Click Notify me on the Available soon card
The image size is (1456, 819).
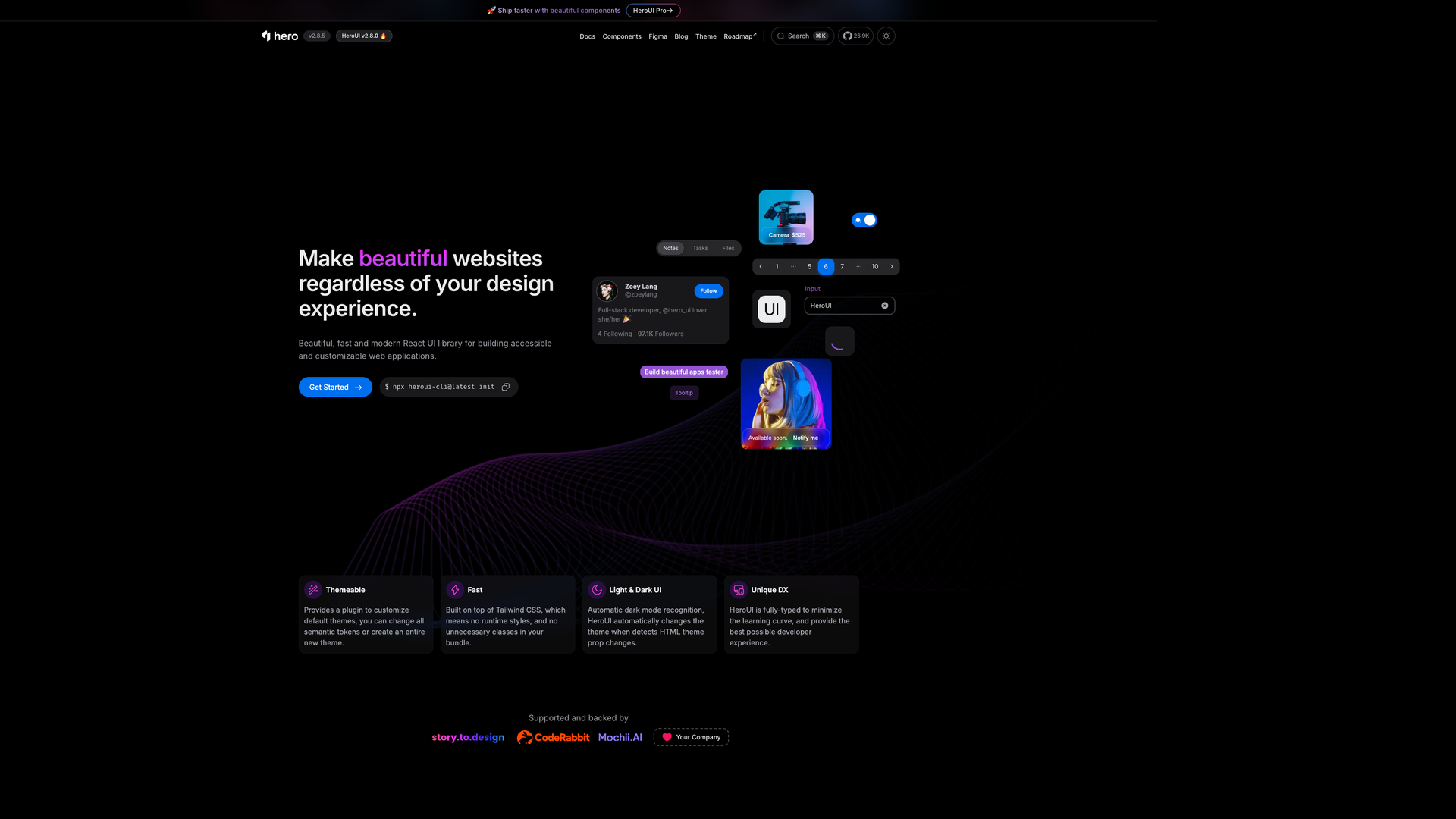(806, 438)
